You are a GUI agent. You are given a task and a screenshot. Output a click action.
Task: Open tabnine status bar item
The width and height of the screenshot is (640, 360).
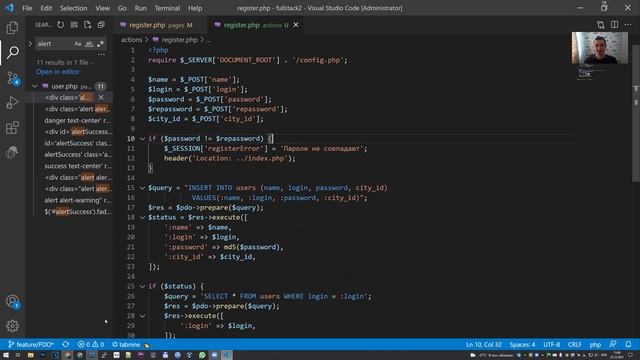[x=130, y=344]
